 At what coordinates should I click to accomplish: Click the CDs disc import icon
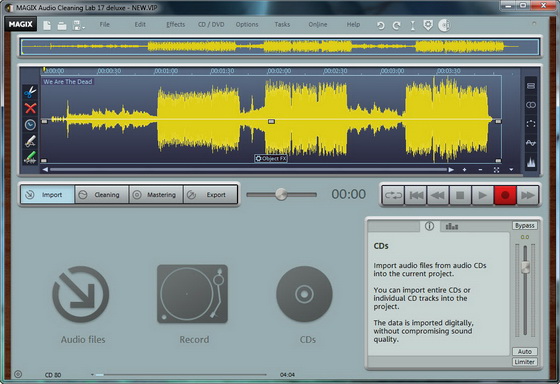(x=304, y=294)
